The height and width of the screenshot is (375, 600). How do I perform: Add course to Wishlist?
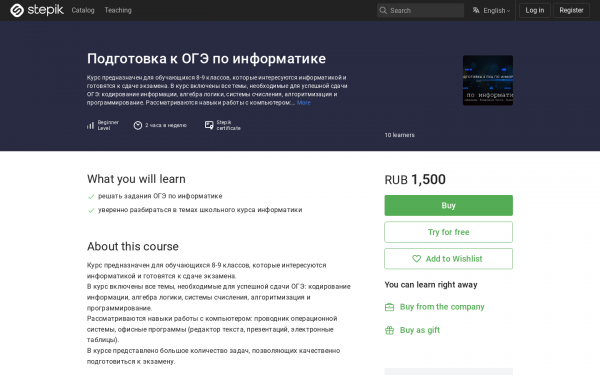point(448,259)
